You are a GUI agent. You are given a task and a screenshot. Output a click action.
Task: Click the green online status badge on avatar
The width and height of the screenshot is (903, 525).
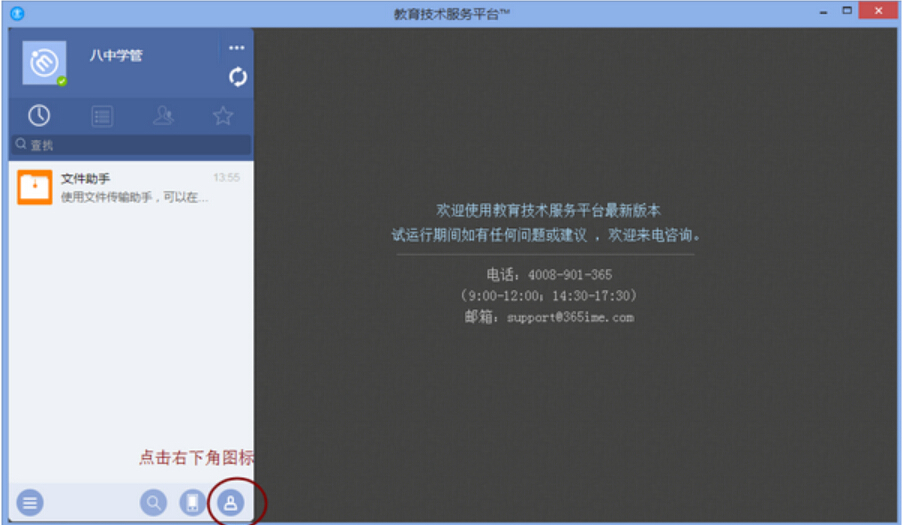tap(62, 81)
